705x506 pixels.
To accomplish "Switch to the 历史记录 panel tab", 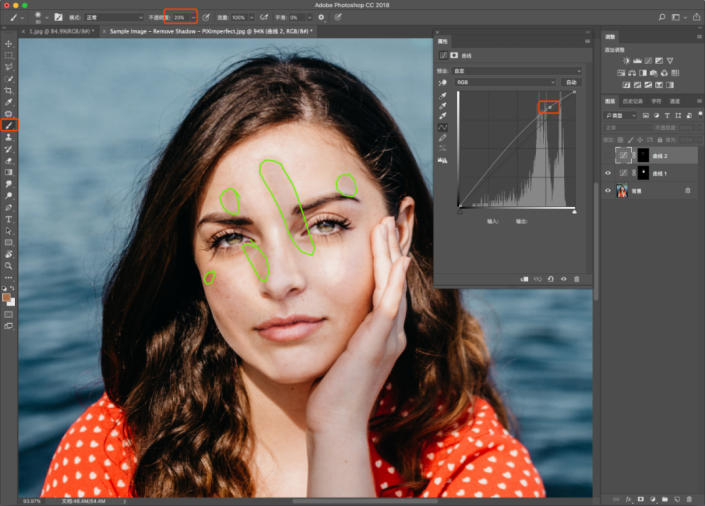I will click(x=632, y=101).
